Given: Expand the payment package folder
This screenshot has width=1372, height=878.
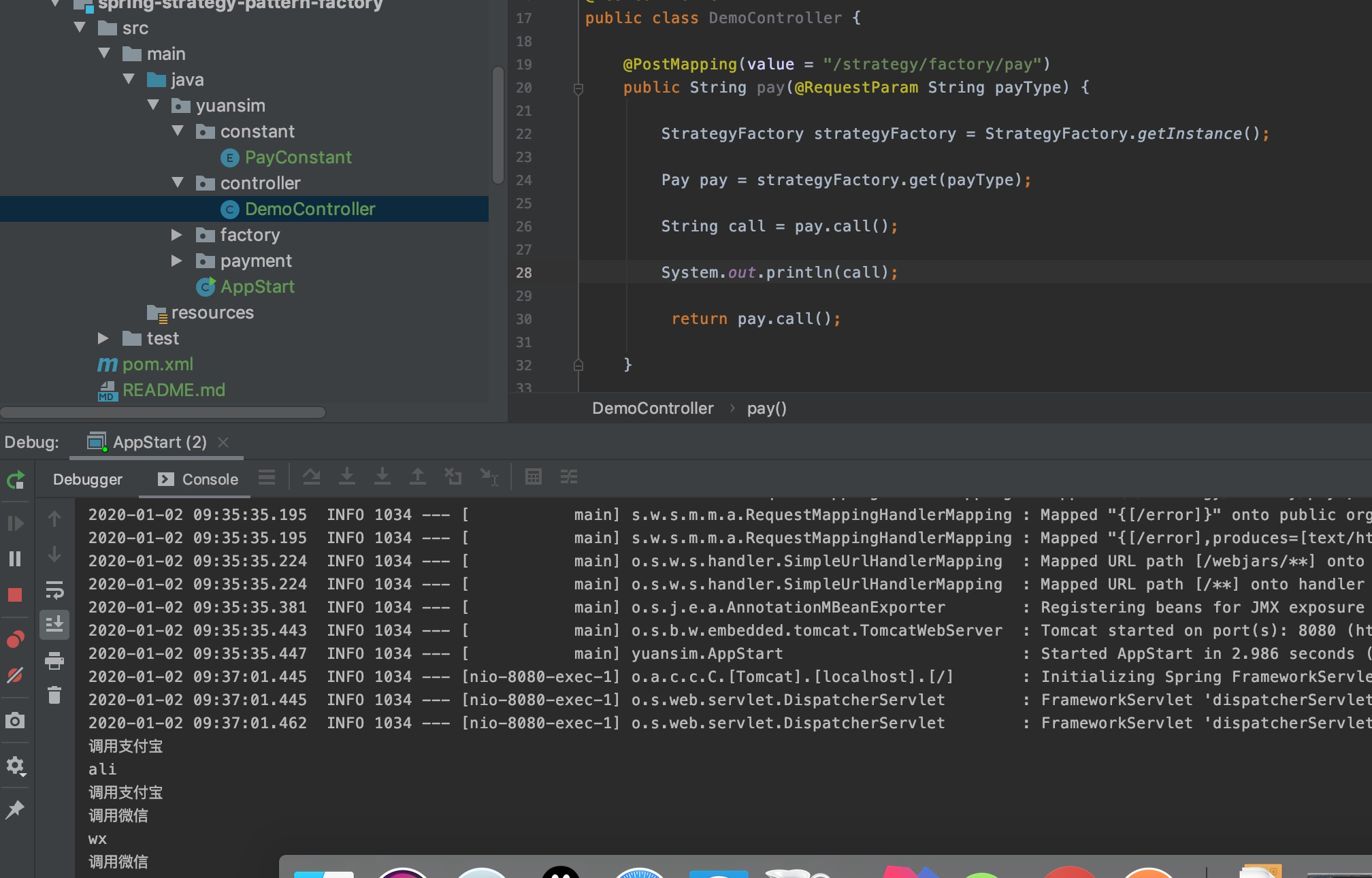Looking at the screenshot, I should click(176, 261).
